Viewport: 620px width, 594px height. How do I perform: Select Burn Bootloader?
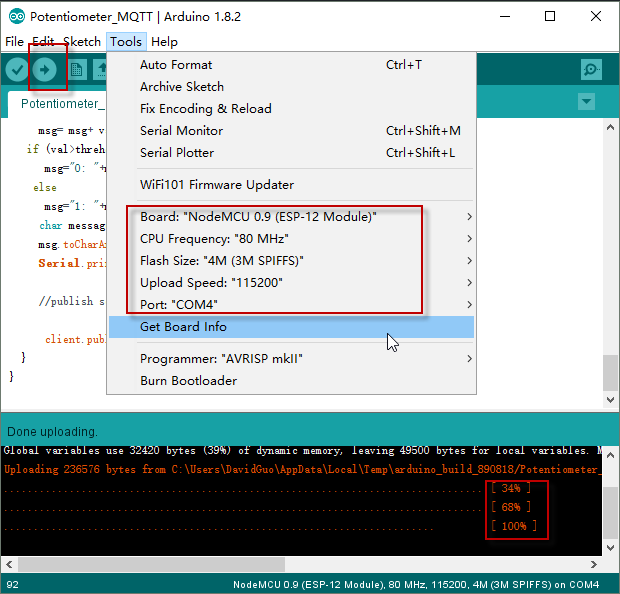(291, 380)
